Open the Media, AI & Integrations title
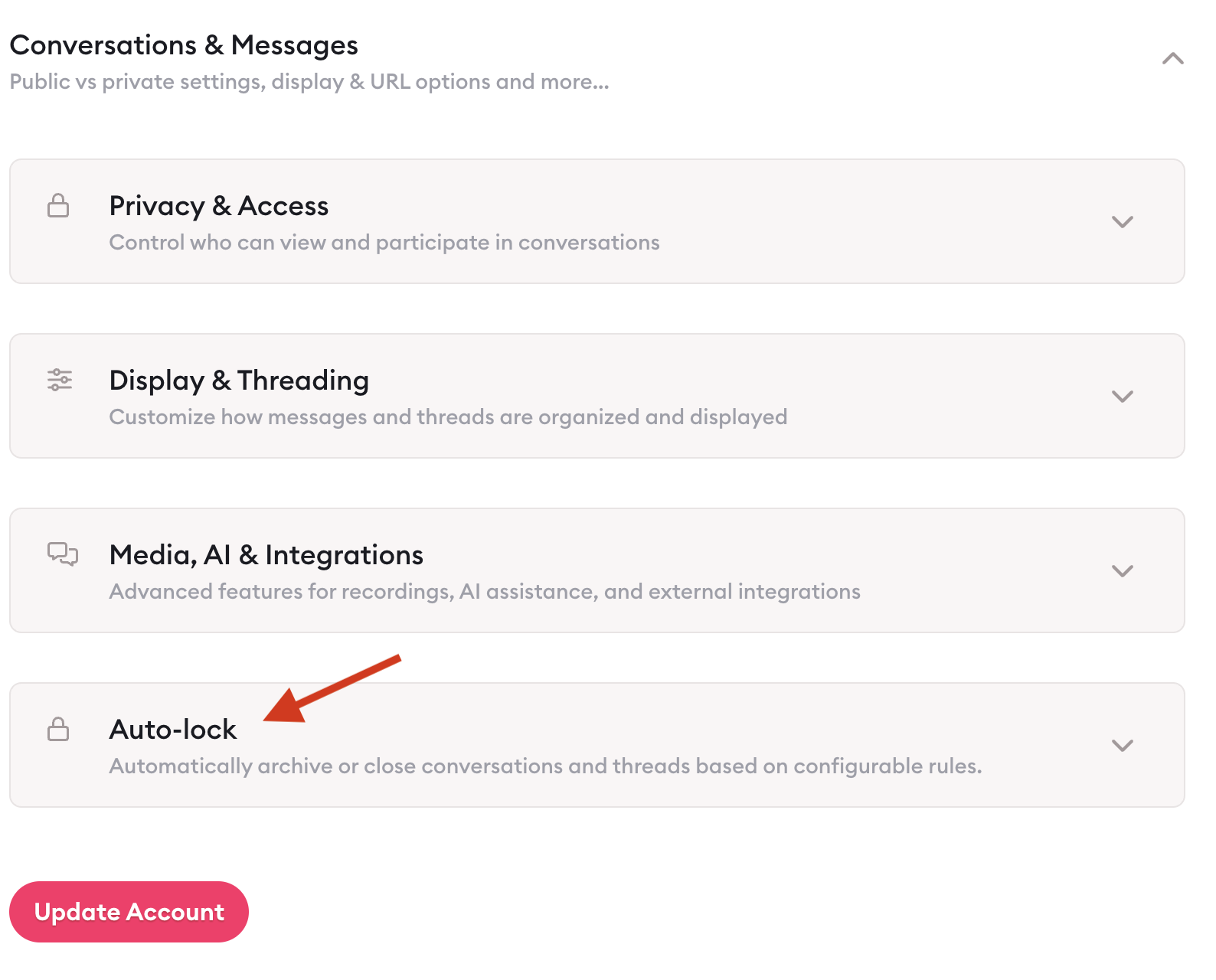The image size is (1216, 980). (x=266, y=555)
